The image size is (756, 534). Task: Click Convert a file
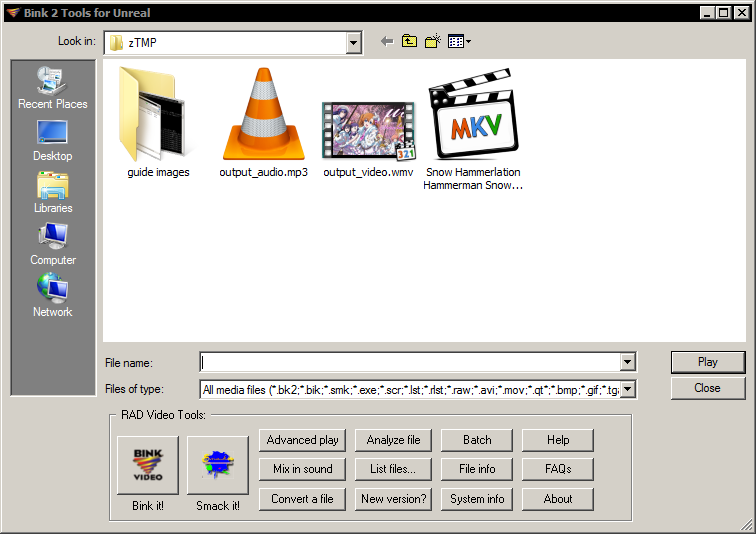click(x=302, y=499)
